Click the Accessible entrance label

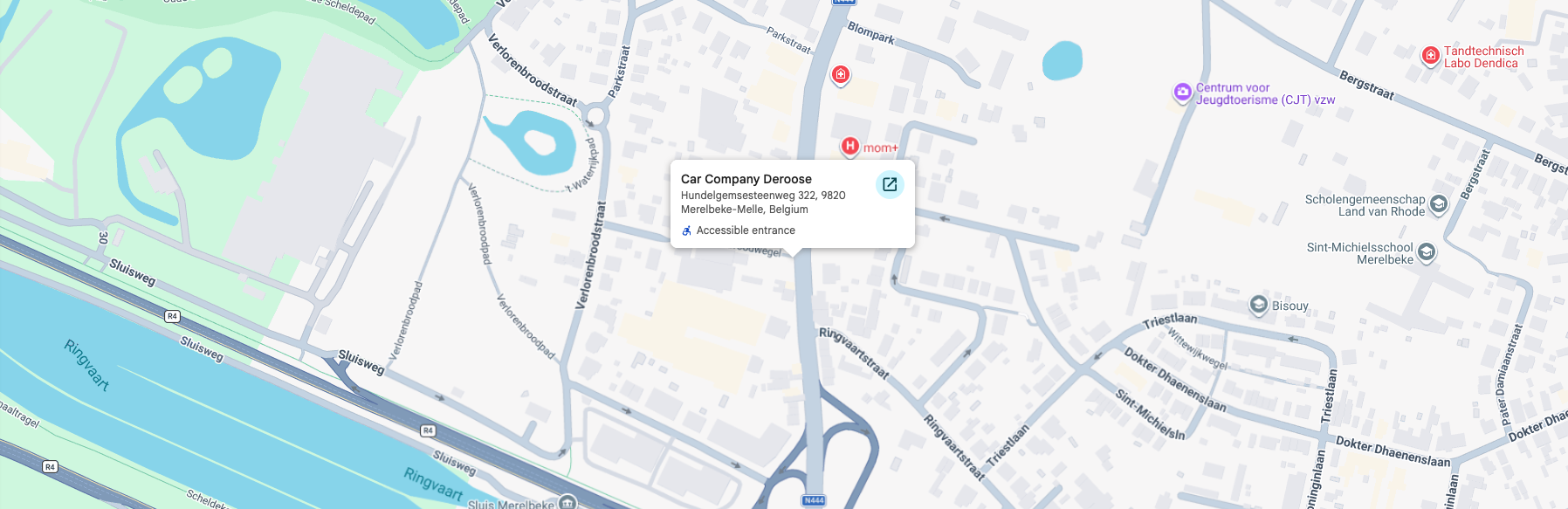coord(746,230)
